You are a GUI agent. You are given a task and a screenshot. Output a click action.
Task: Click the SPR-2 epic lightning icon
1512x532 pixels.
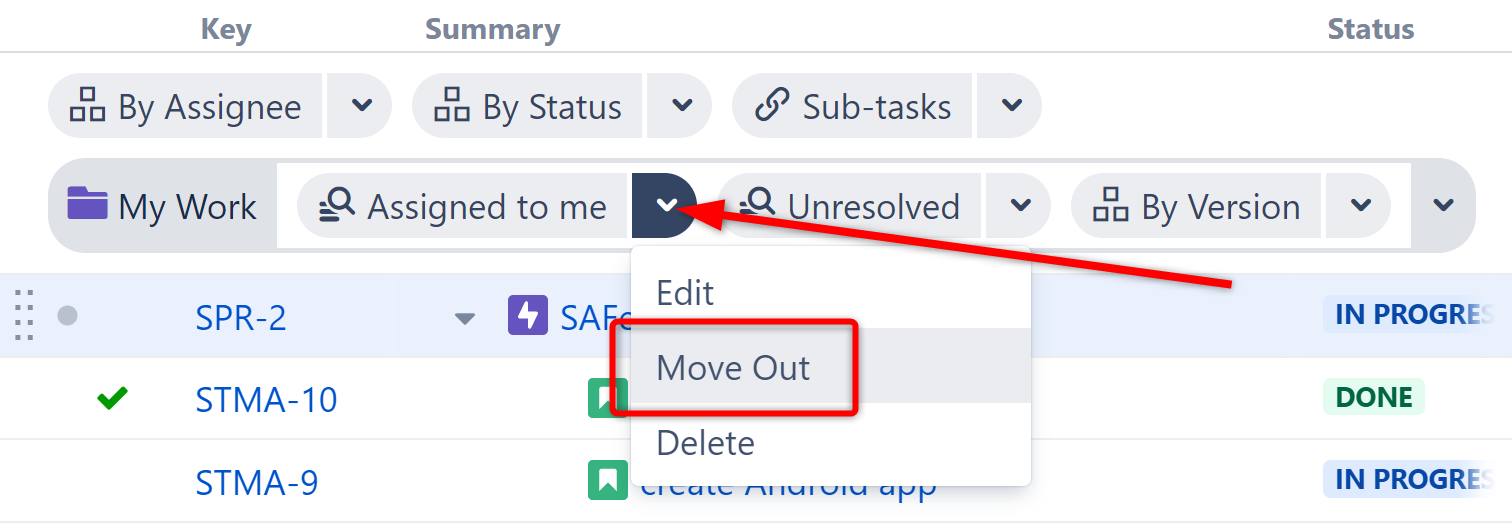(x=527, y=315)
